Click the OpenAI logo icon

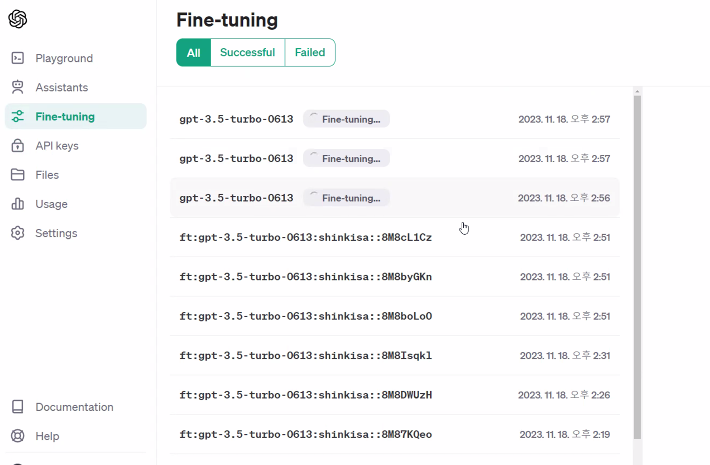click(18, 19)
